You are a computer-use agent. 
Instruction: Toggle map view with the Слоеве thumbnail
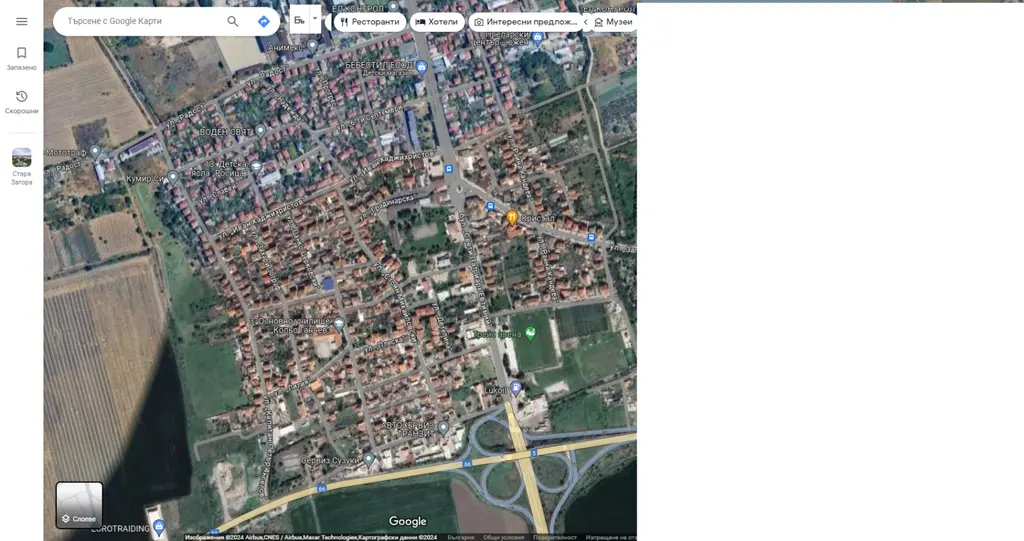[x=79, y=505]
